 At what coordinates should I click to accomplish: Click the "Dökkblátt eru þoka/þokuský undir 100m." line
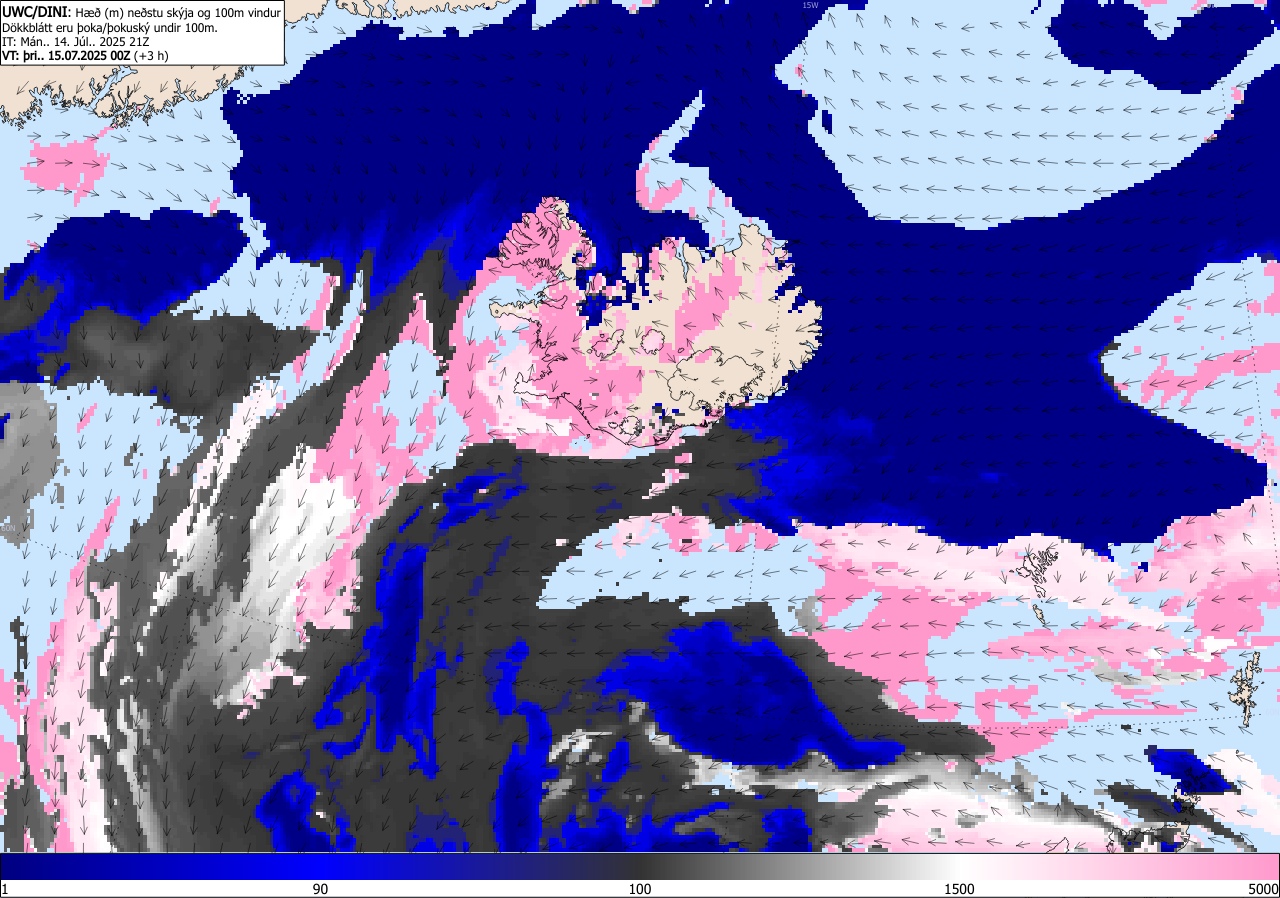(110, 27)
